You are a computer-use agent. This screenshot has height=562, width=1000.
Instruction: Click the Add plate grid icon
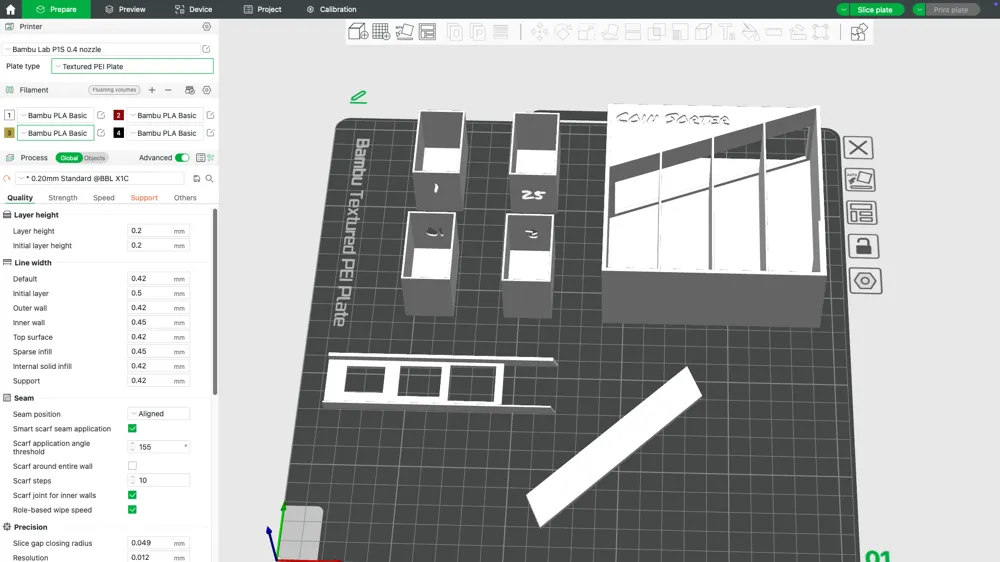click(381, 32)
